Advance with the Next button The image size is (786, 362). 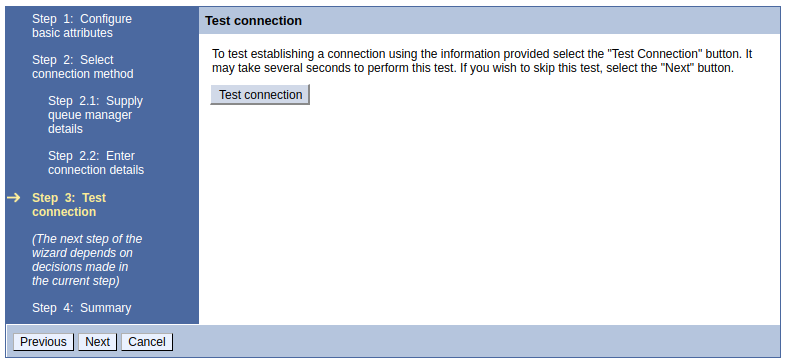(97, 342)
